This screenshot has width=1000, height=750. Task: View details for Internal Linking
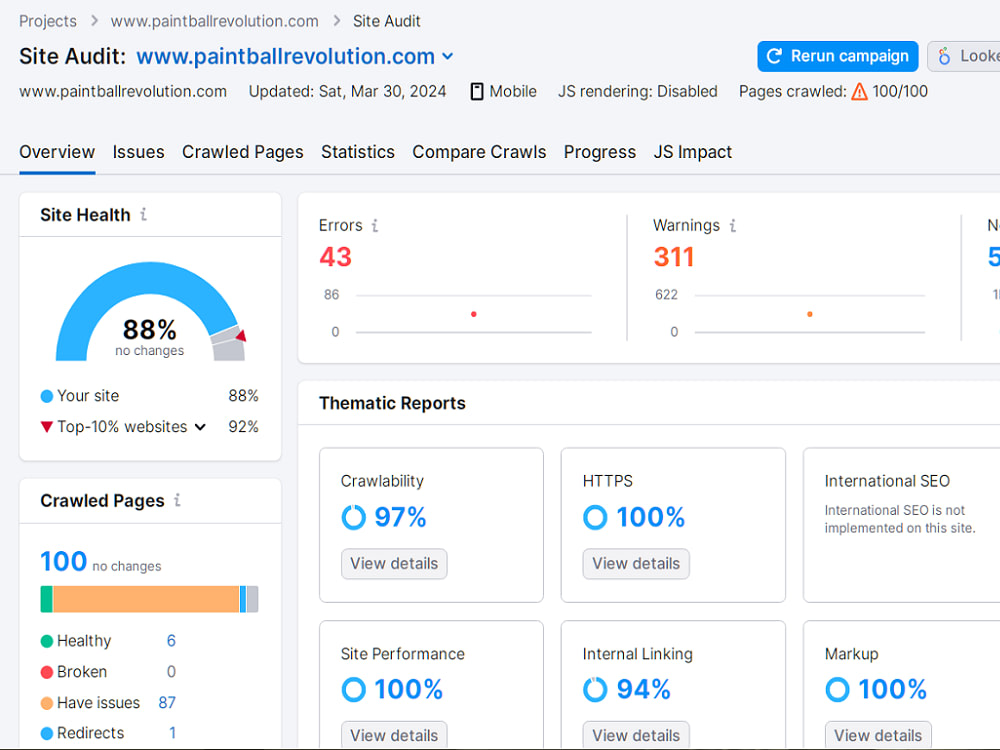coord(636,735)
